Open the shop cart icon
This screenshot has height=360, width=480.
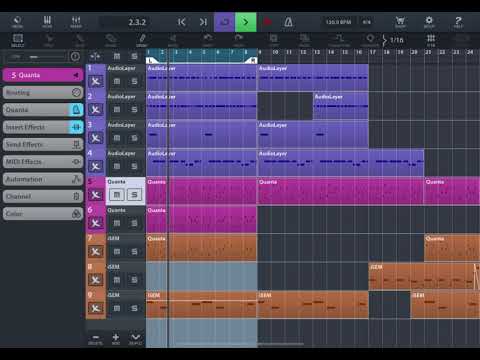tap(400, 22)
